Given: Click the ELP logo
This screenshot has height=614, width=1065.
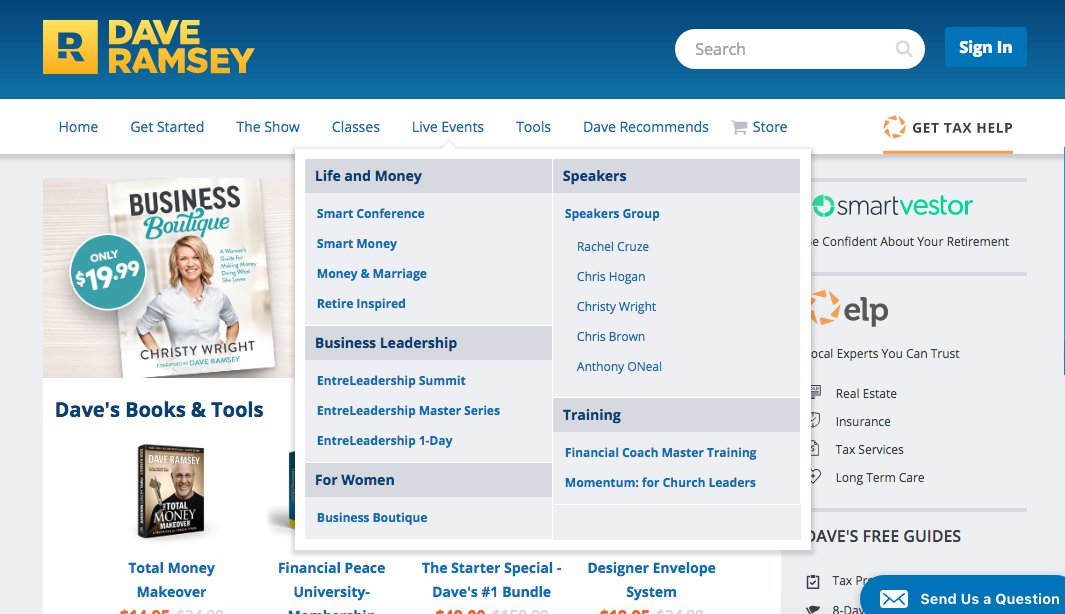Looking at the screenshot, I should pos(850,309).
